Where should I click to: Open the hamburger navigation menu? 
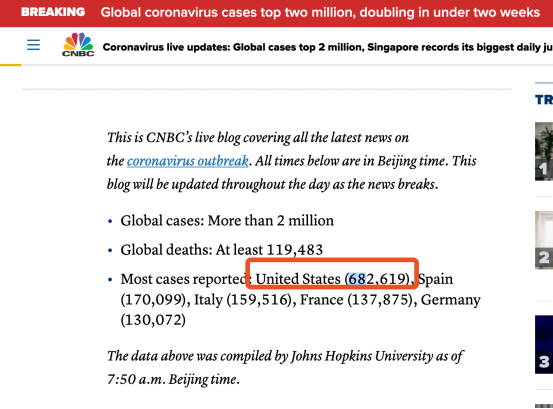pos(33,45)
